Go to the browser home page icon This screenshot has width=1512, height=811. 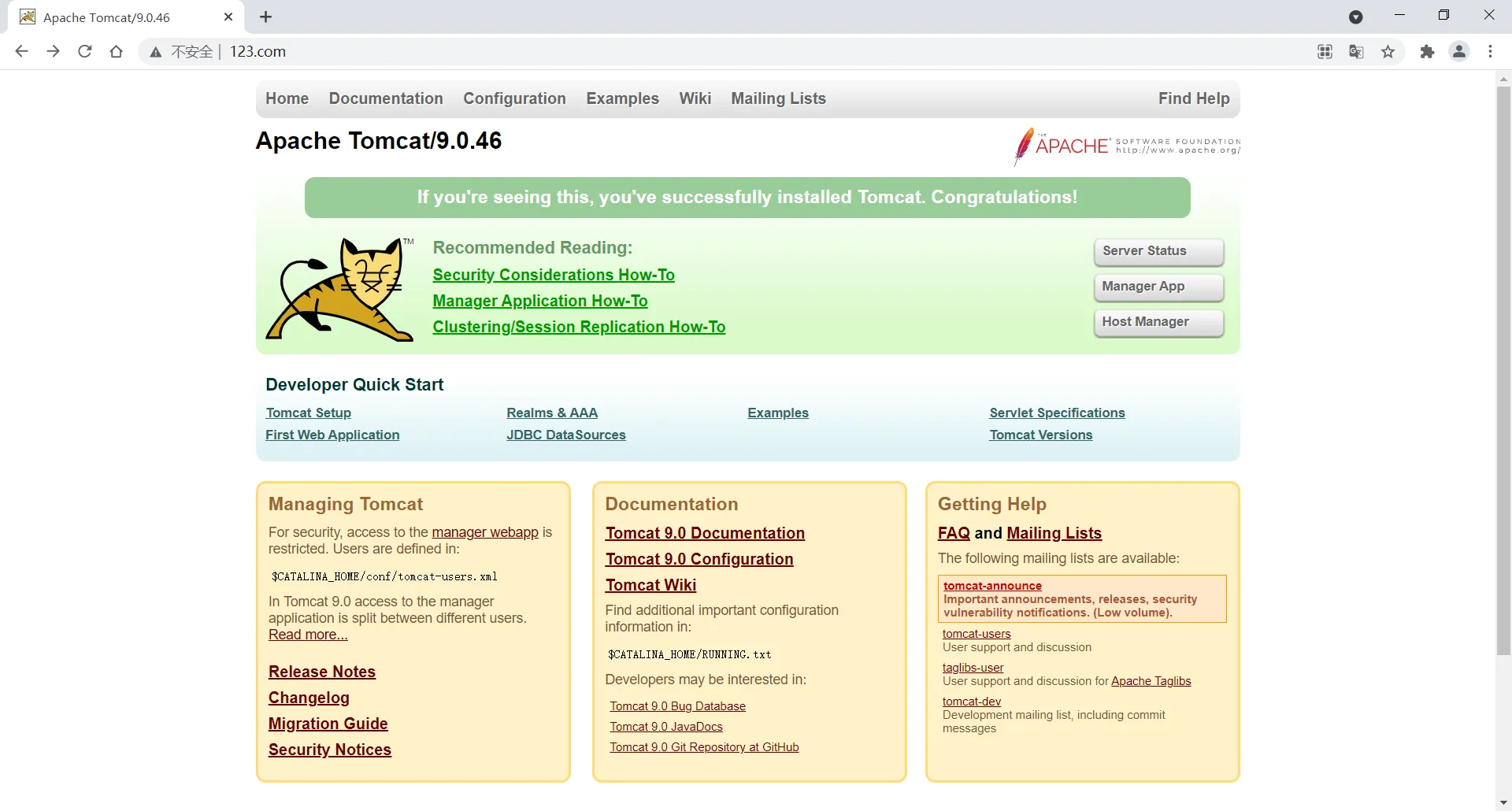pyautogui.click(x=117, y=52)
